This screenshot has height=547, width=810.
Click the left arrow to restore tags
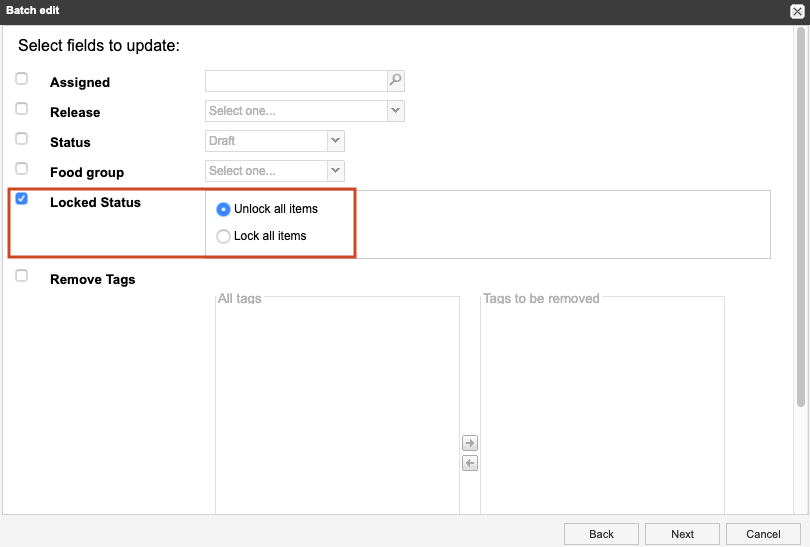tap(470, 463)
